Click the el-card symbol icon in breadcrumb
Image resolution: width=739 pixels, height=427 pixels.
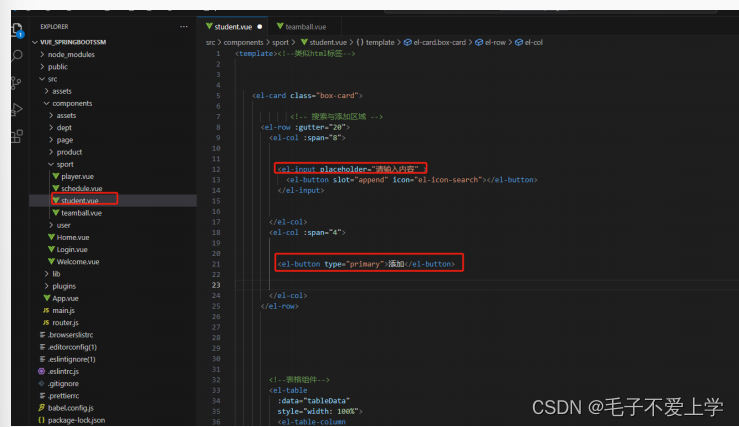(408, 42)
